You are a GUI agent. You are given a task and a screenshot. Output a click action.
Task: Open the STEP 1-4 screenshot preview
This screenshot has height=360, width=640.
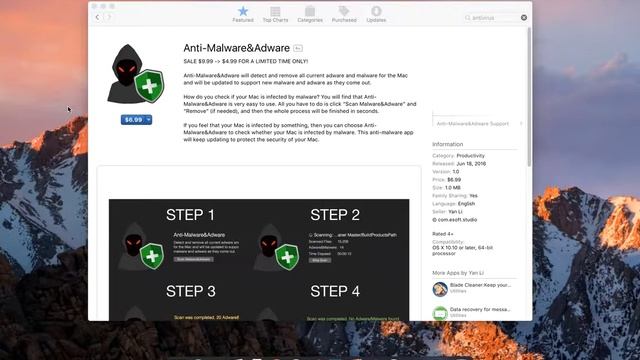pos(259,260)
